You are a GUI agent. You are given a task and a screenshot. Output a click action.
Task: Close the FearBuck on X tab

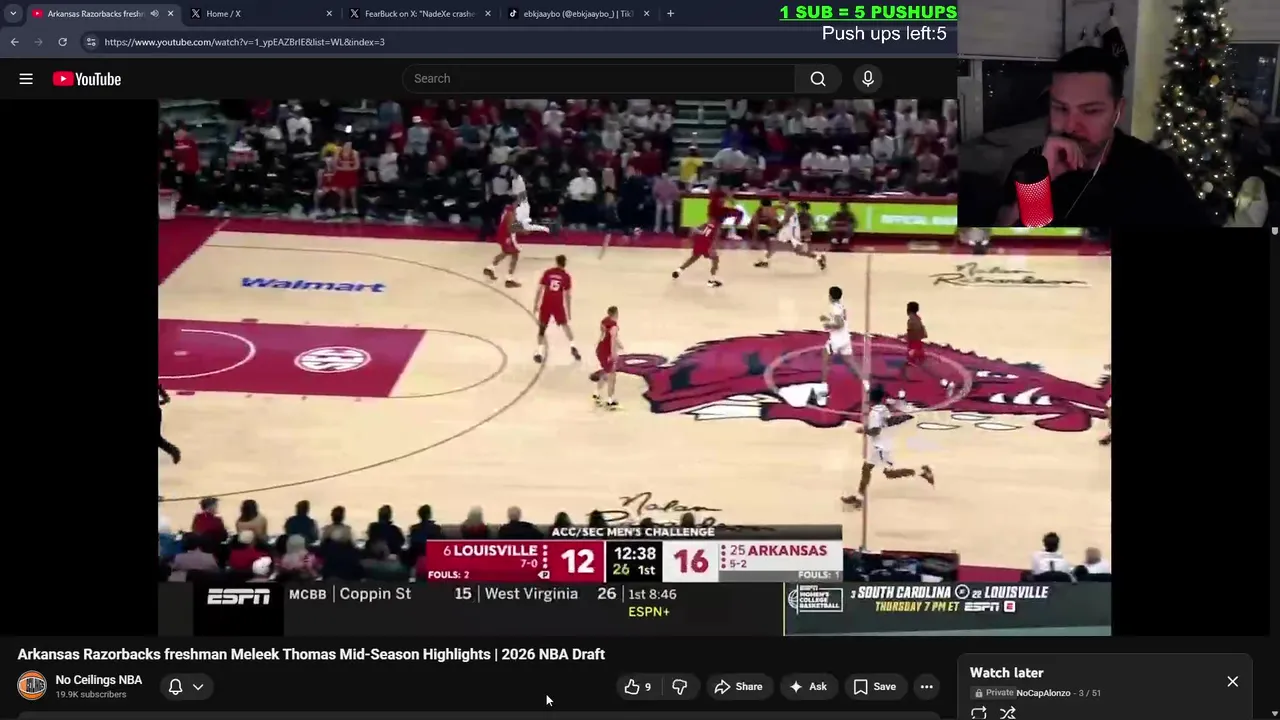(488, 14)
